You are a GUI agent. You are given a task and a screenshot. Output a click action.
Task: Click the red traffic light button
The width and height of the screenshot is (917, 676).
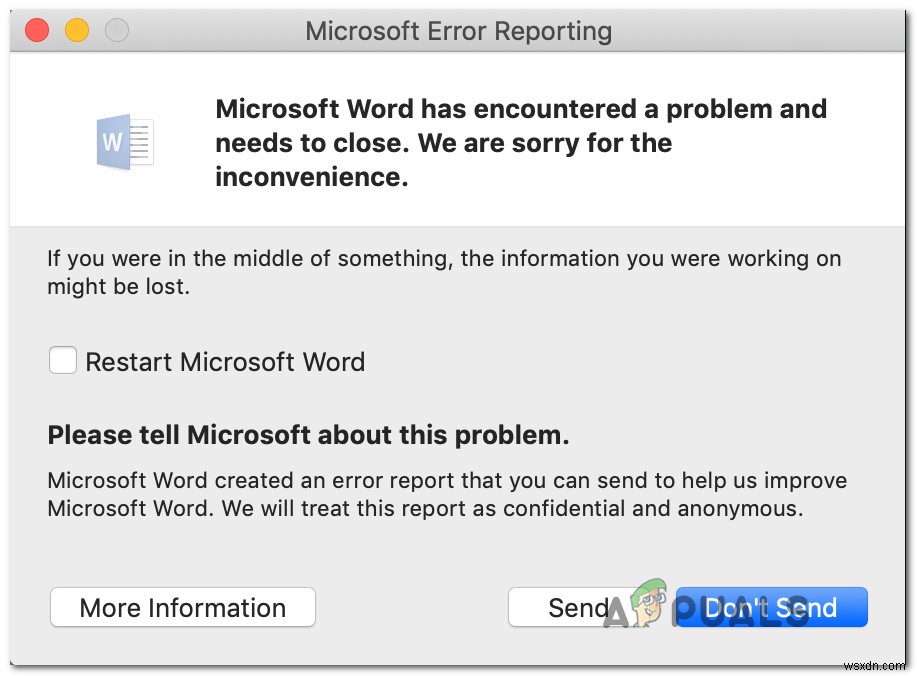pos(37,30)
